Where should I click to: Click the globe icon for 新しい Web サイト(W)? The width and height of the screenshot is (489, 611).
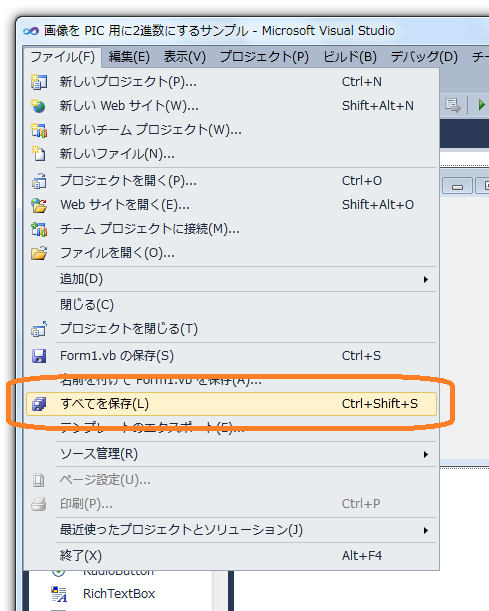[x=39, y=106]
